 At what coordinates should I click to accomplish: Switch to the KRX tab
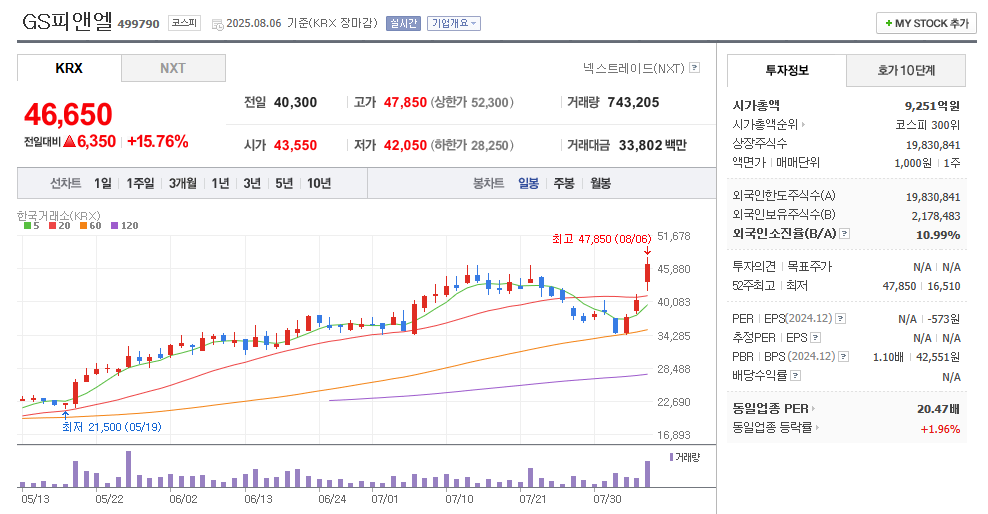coord(69,68)
